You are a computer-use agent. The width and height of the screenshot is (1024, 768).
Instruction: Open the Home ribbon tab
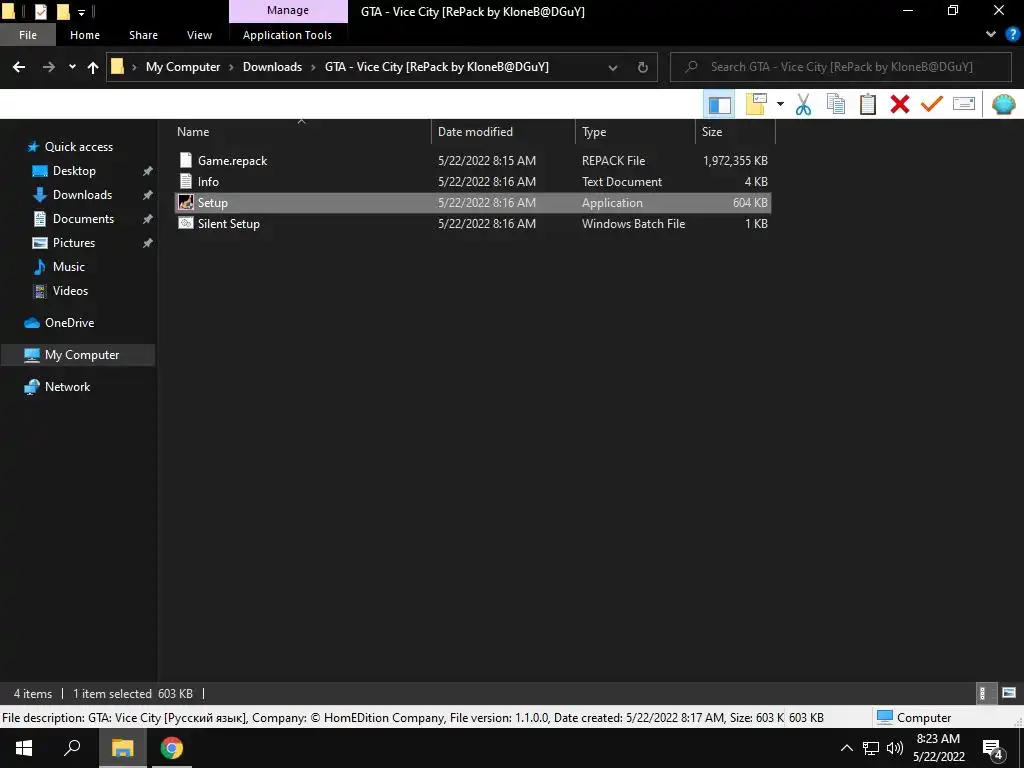(85, 35)
